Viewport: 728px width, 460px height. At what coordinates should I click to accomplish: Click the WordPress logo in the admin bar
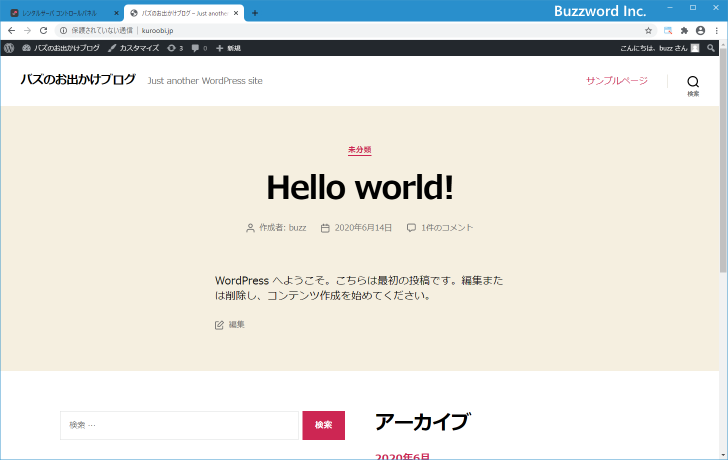click(x=9, y=48)
